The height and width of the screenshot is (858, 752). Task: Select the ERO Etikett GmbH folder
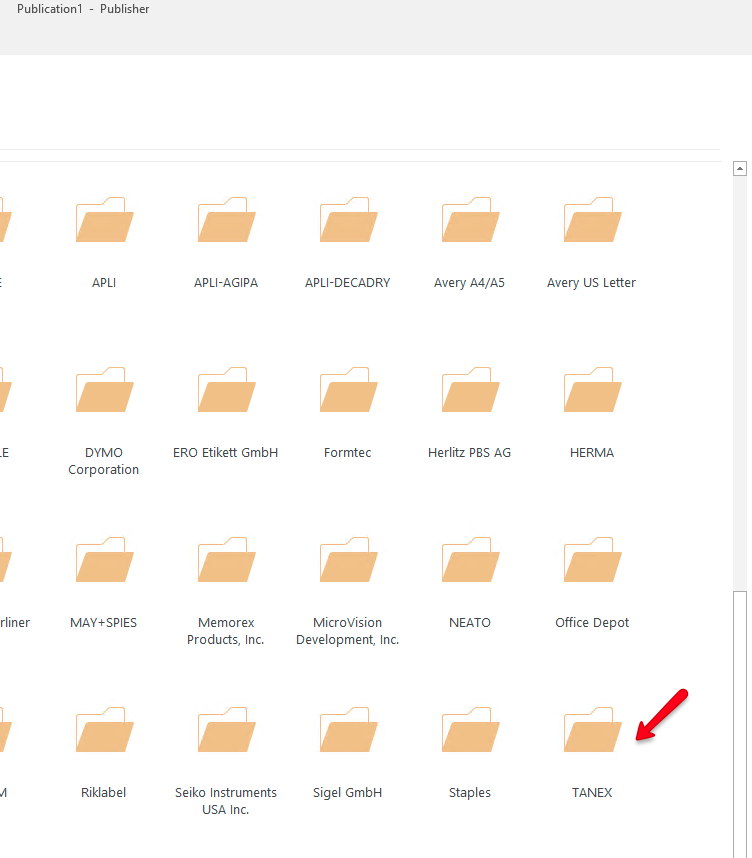pos(226,391)
